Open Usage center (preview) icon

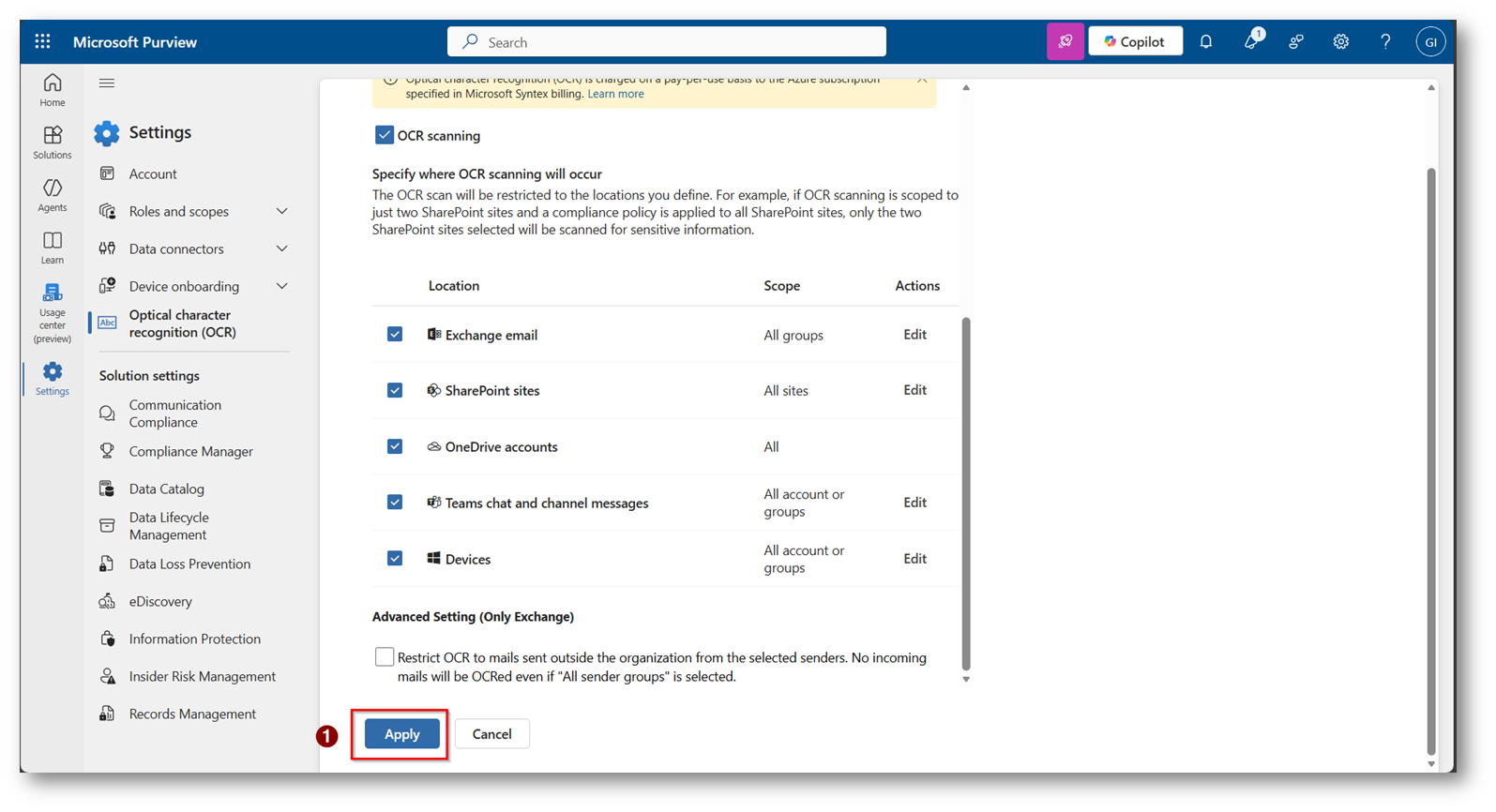point(53,313)
